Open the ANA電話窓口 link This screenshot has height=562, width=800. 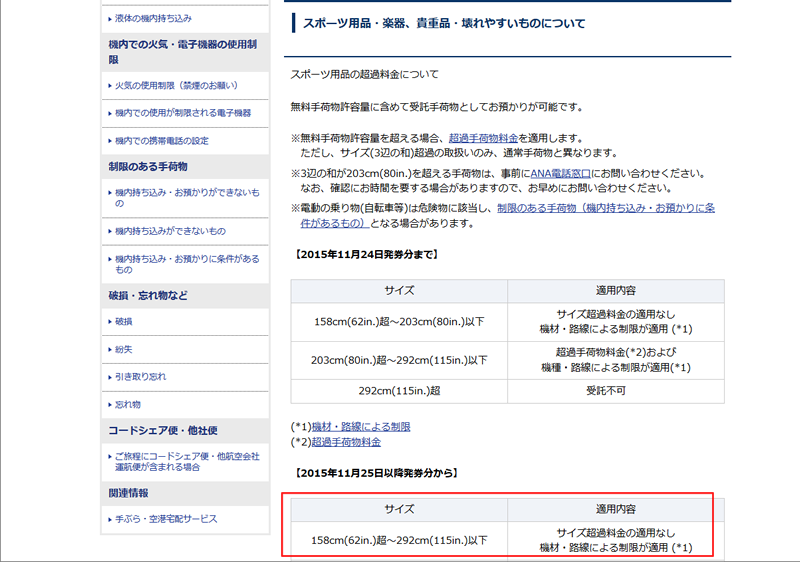pyautogui.click(x=562, y=173)
